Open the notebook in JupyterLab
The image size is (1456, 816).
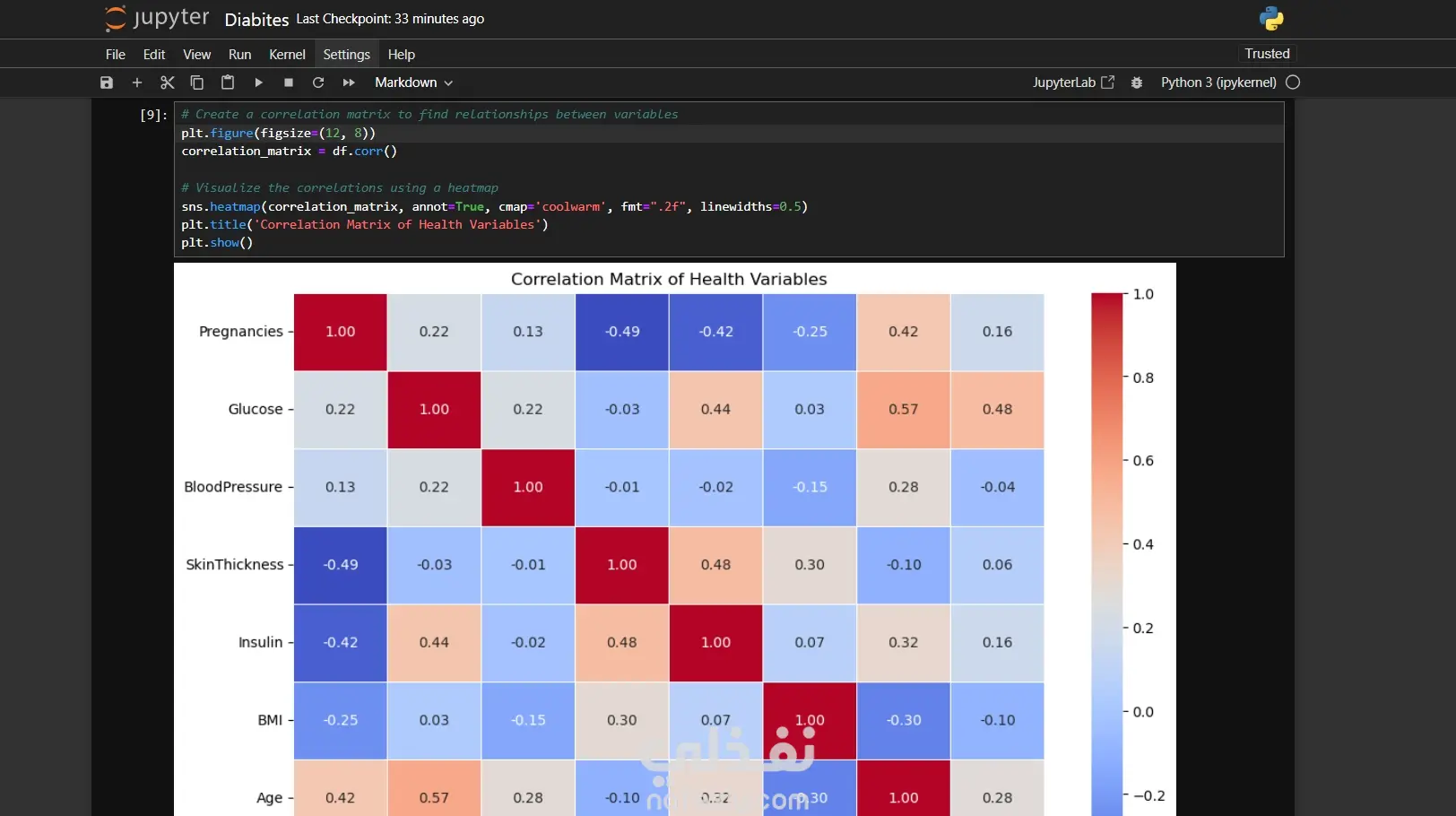[x=1073, y=82]
